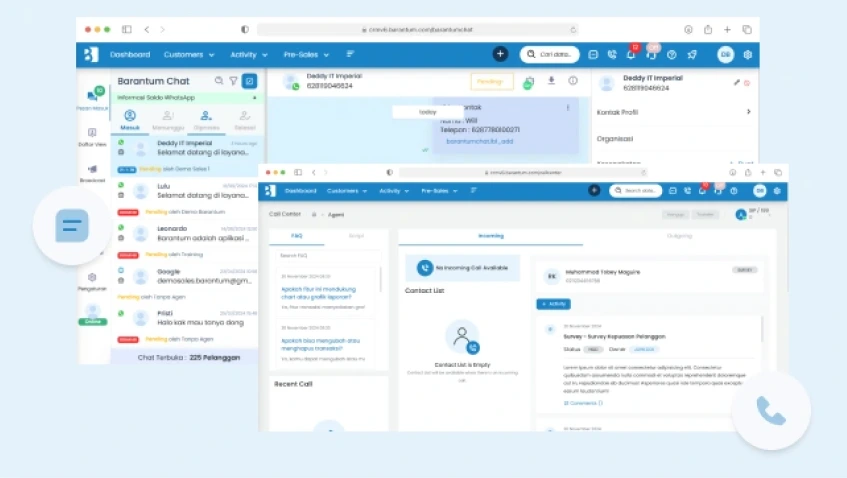
Task: Expand Customers menu in the call center window
Action: (347, 191)
